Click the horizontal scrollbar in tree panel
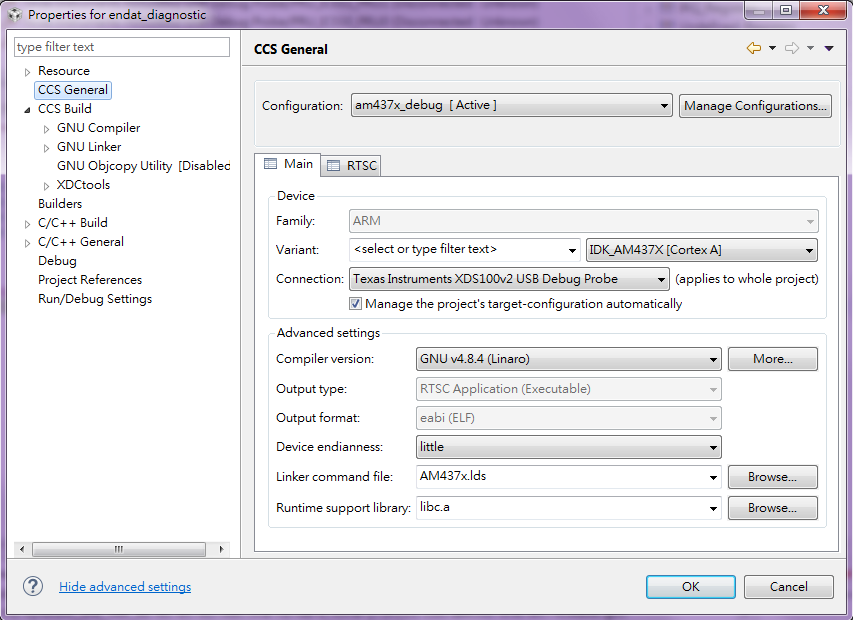This screenshot has height=620, width=853. [x=119, y=549]
